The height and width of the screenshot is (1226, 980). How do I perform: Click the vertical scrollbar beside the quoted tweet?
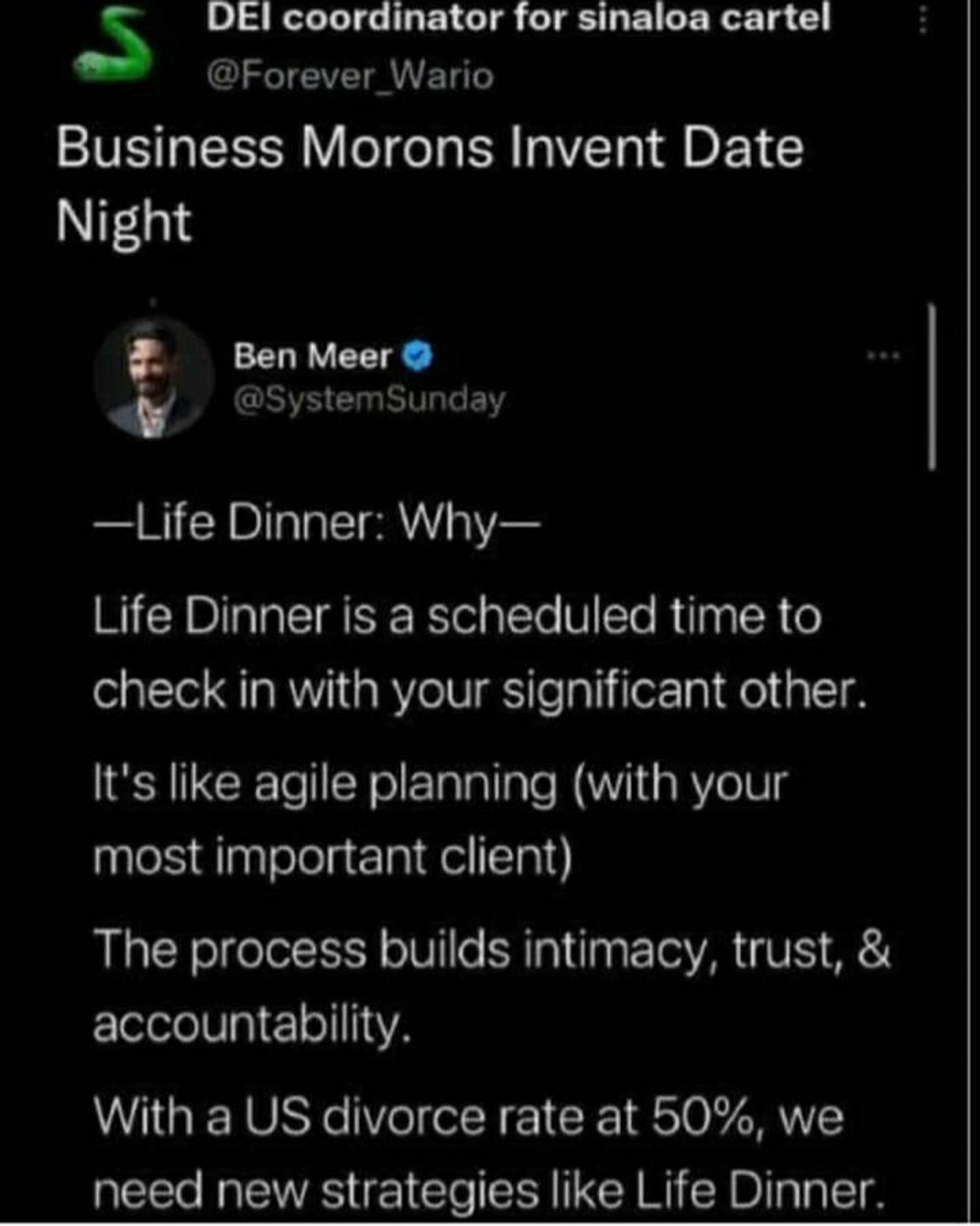tap(932, 387)
